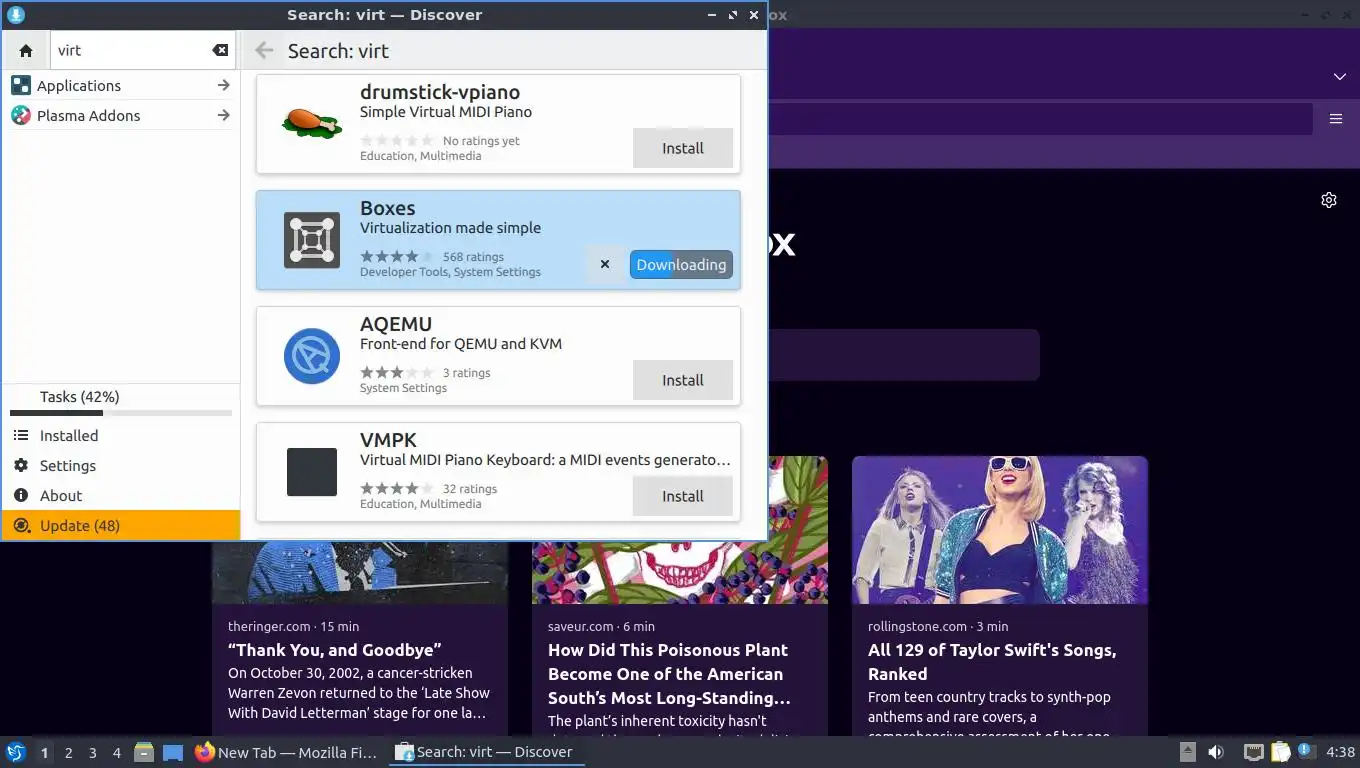The height and width of the screenshot is (768, 1360).
Task: Click the Boxes Downloading button
Action: point(681,264)
